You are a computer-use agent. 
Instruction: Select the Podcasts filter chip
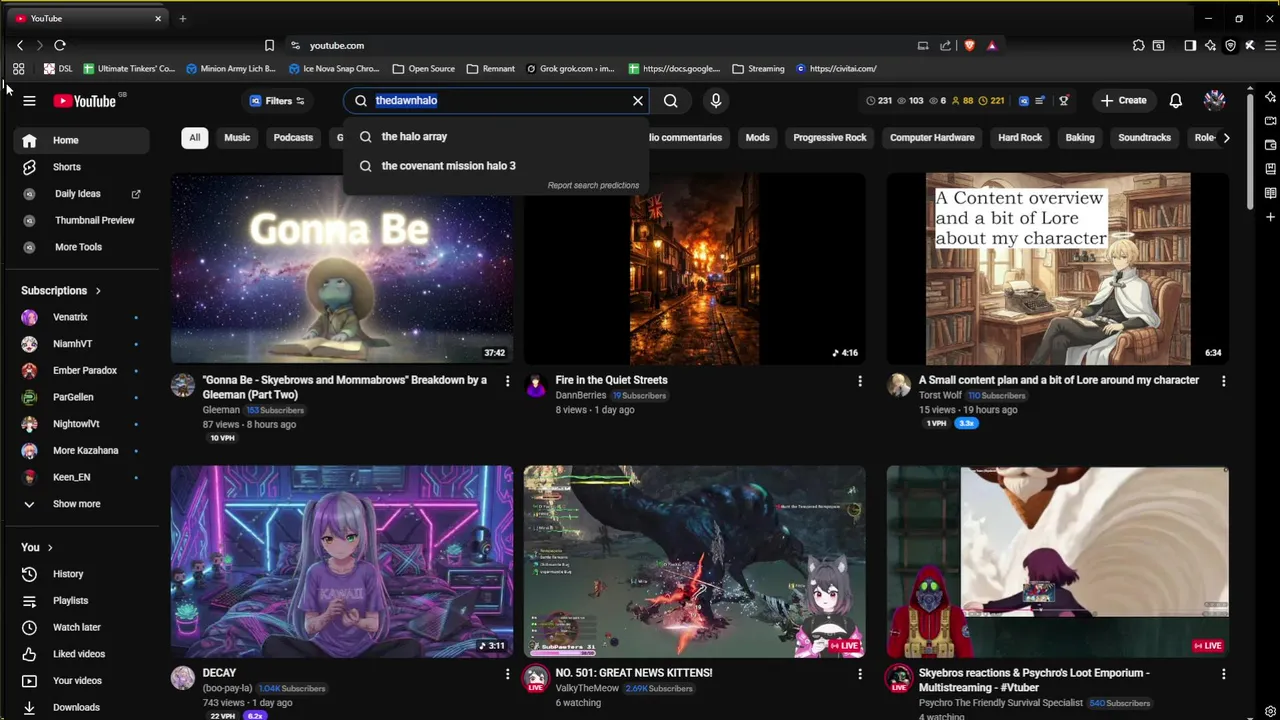pos(293,138)
